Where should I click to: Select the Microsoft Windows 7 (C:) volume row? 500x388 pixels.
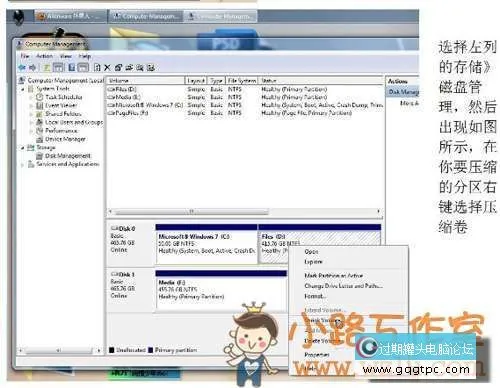click(x=245, y=105)
